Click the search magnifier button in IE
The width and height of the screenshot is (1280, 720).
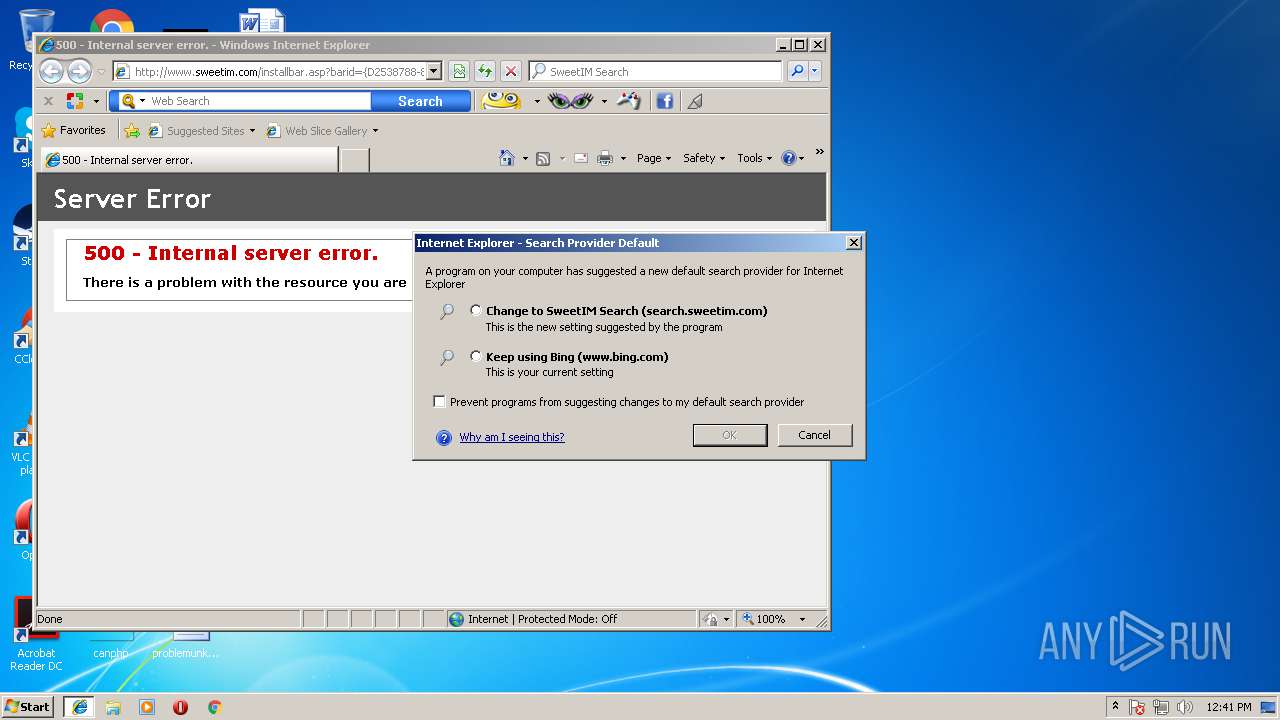pyautogui.click(x=797, y=71)
